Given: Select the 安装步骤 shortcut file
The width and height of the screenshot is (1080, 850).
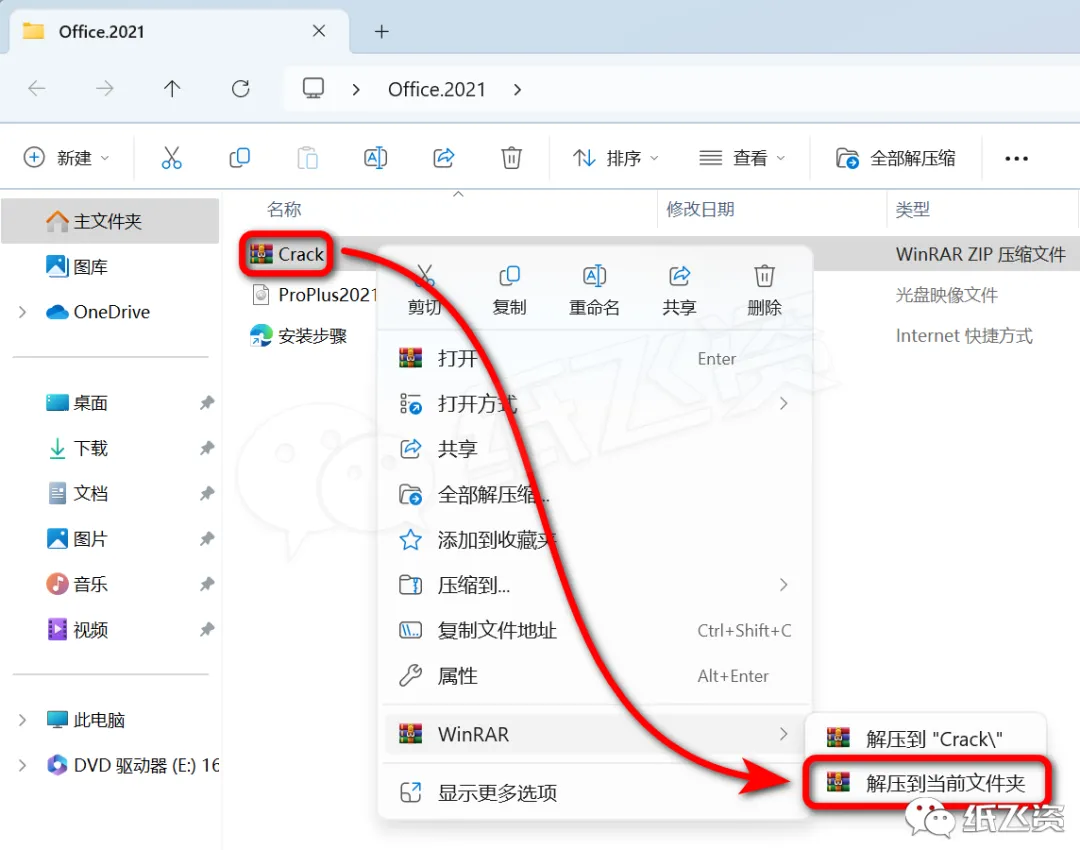Looking at the screenshot, I should tap(299, 336).
